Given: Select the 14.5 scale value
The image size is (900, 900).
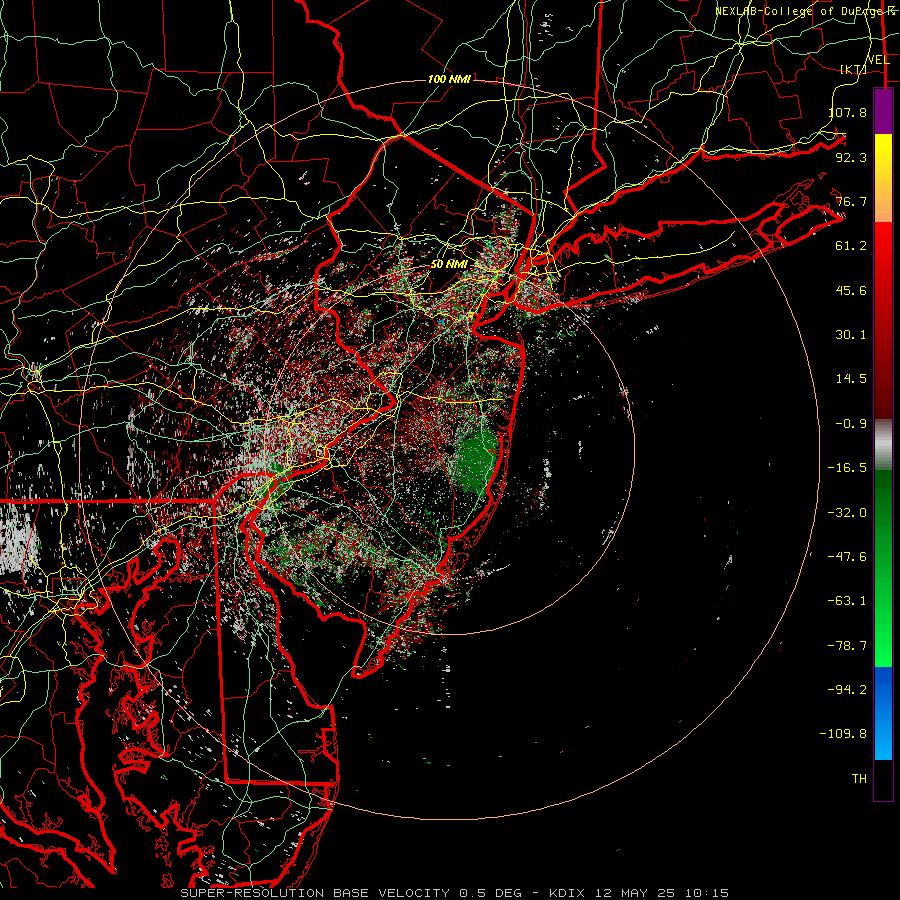Looking at the screenshot, I should [x=851, y=379].
